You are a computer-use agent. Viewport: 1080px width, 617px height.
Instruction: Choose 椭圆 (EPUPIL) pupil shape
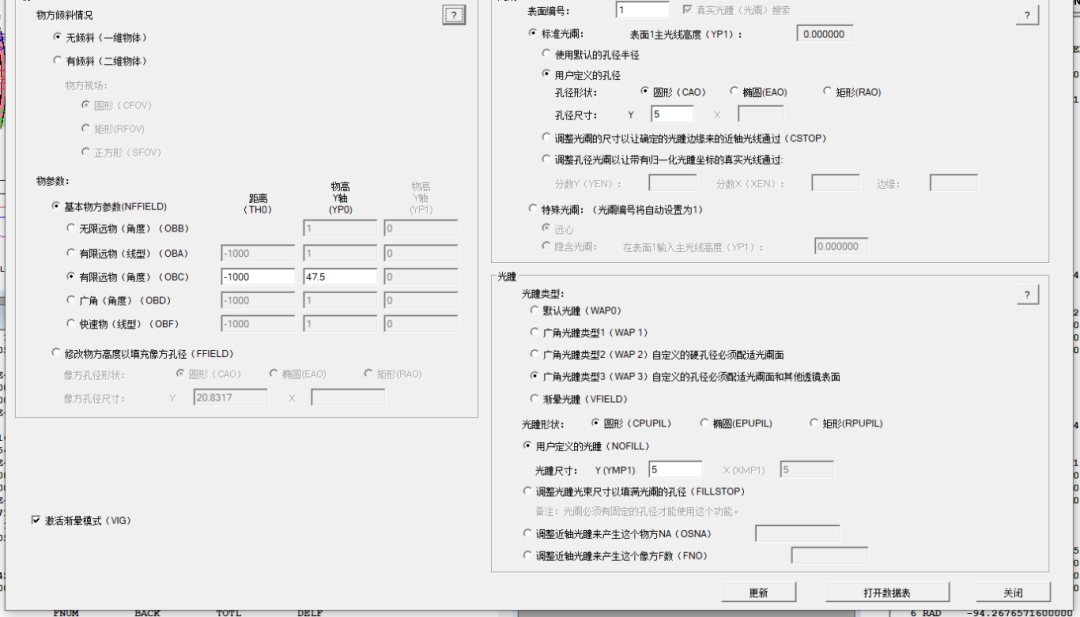tap(704, 423)
